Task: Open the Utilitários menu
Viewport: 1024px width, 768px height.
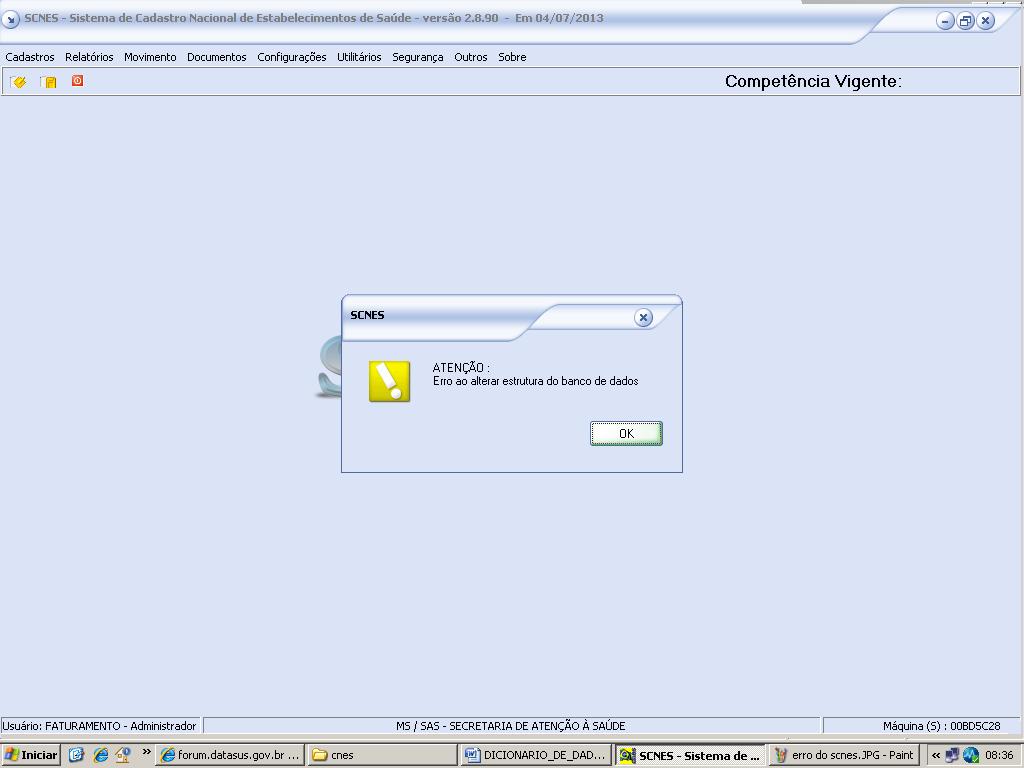Action: coord(359,57)
